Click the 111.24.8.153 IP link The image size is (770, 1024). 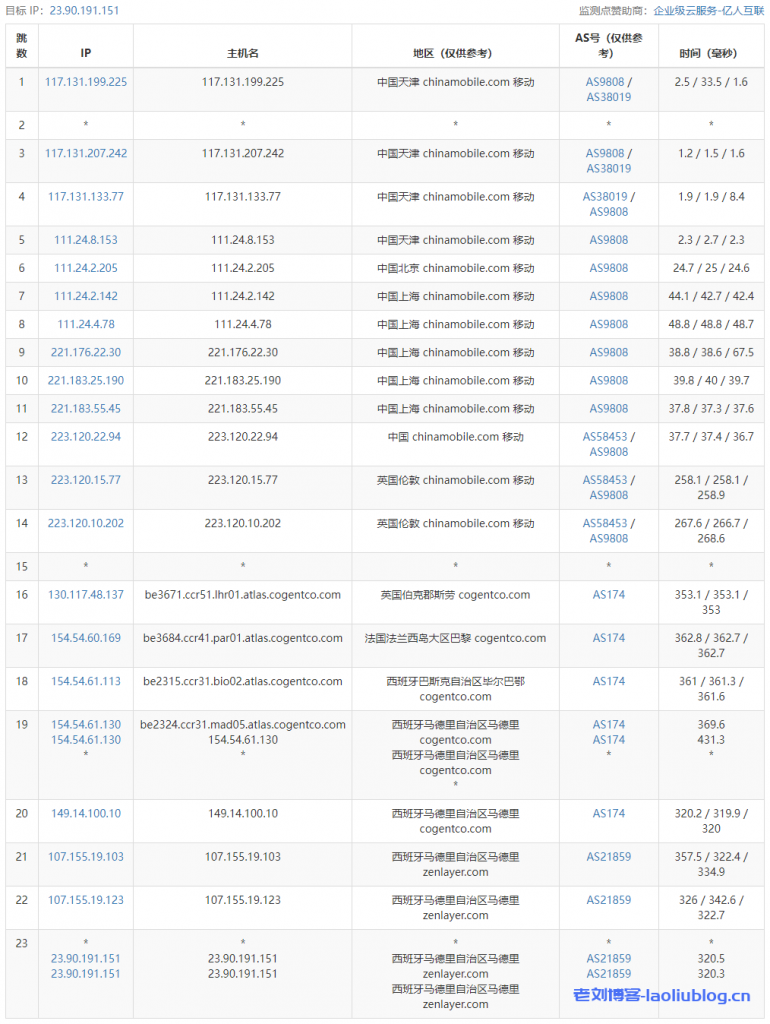coord(86,240)
